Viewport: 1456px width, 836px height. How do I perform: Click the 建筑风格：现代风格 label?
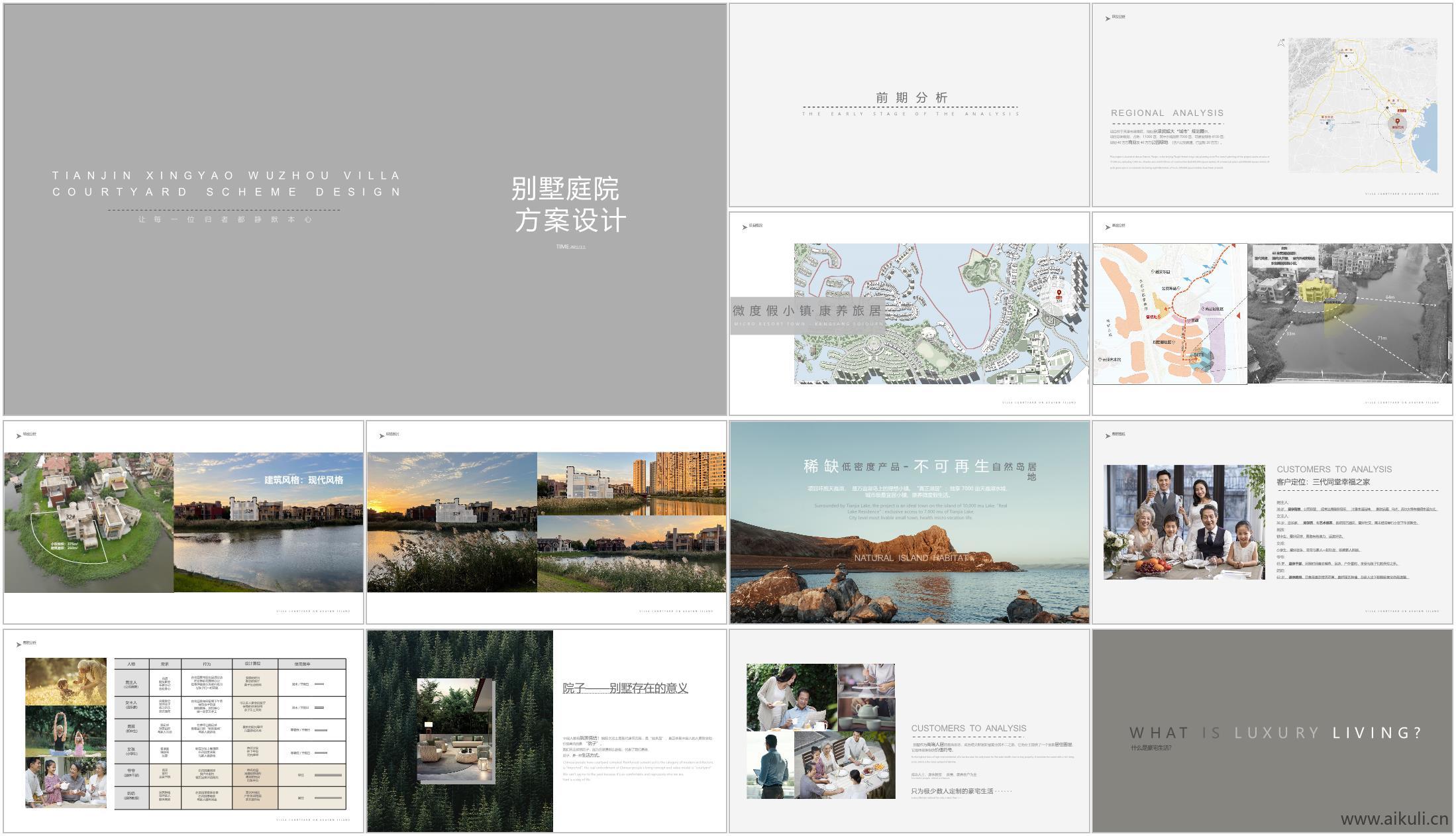303,480
